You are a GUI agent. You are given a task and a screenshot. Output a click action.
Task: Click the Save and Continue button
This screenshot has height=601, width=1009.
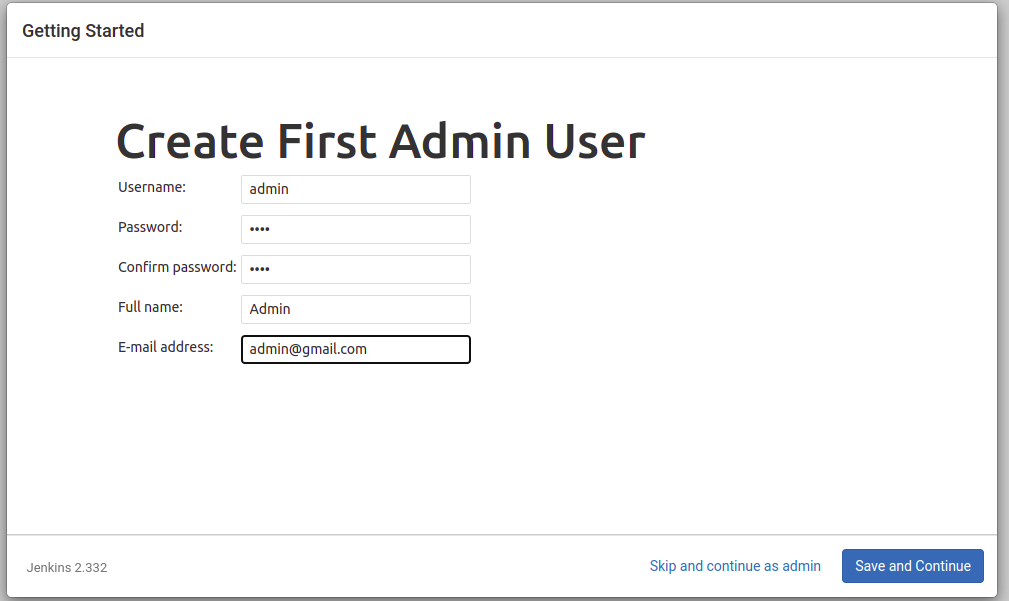coord(912,565)
